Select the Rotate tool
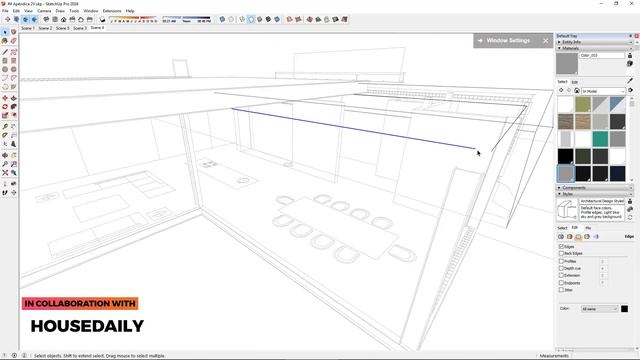This screenshot has height=360, width=640. (x=5, y=107)
